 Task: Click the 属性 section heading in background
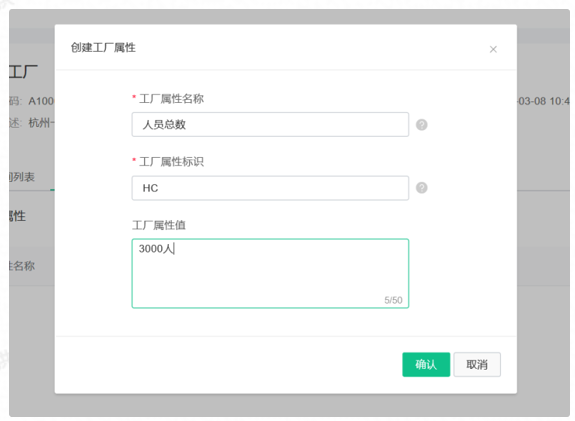coord(17,216)
